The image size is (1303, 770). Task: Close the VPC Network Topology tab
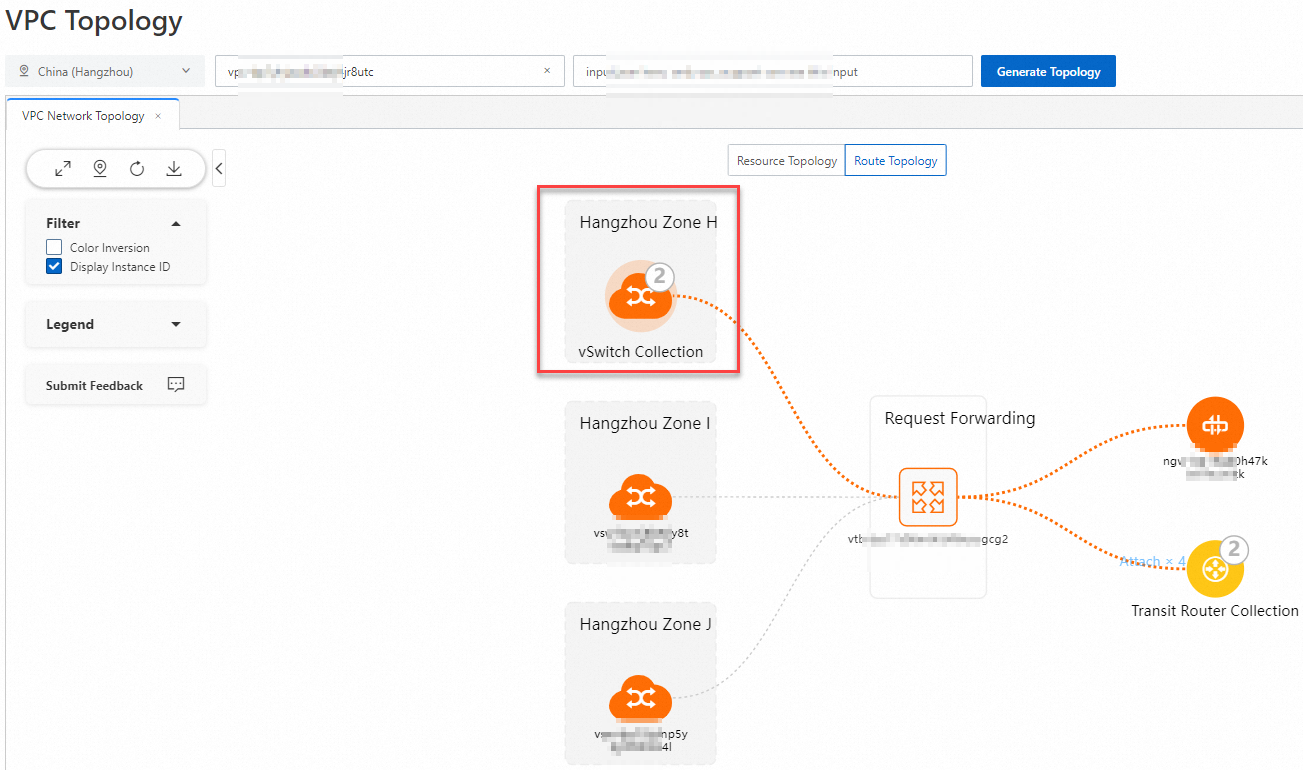pos(158,115)
